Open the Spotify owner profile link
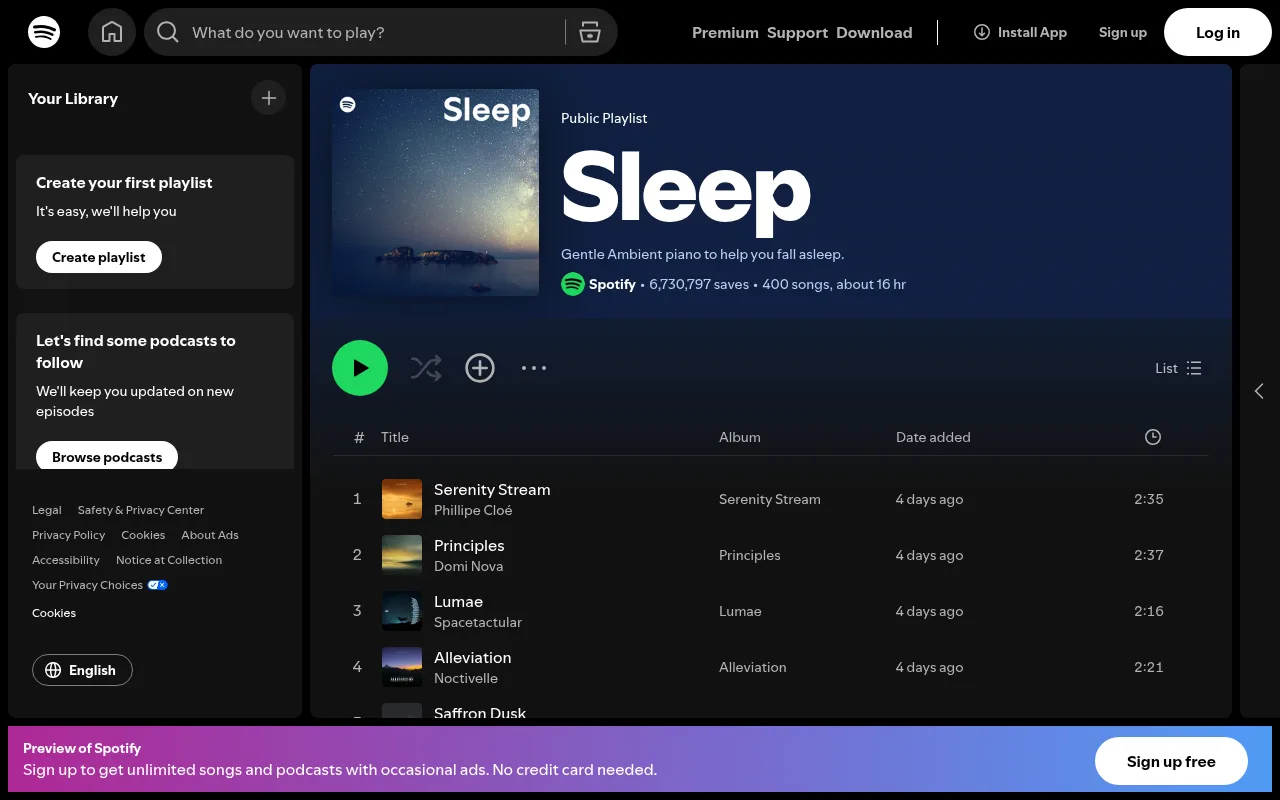 click(x=612, y=284)
